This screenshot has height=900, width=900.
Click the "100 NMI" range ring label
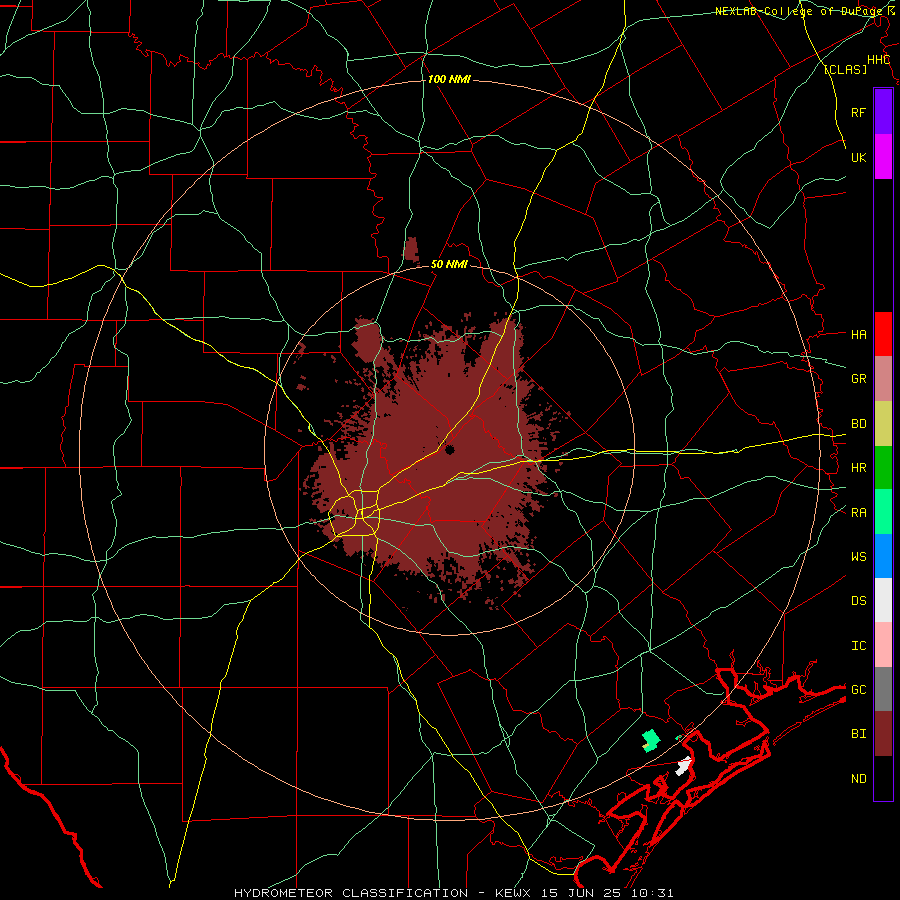coord(449,79)
